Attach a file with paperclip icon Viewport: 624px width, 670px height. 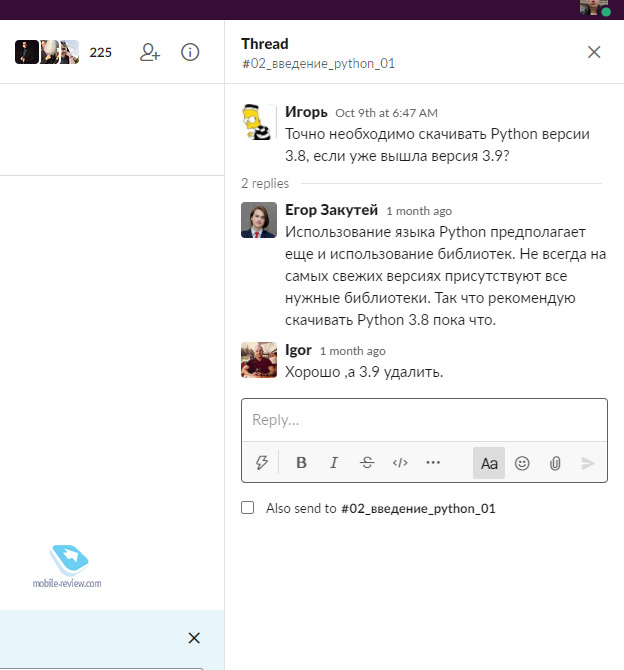point(555,463)
